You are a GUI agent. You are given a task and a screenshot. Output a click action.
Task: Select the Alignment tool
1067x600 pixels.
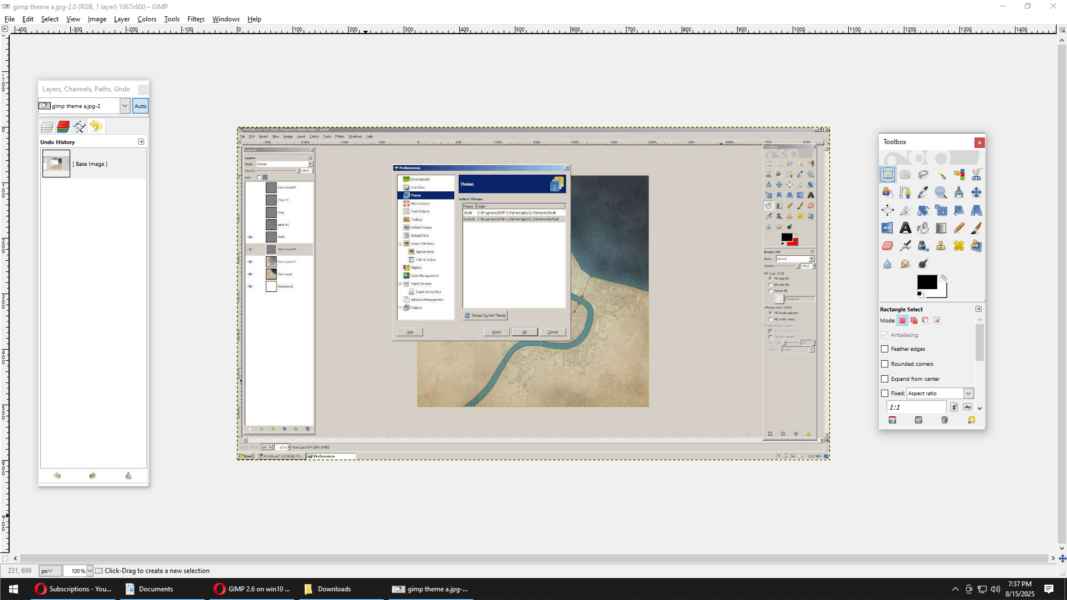click(887, 210)
